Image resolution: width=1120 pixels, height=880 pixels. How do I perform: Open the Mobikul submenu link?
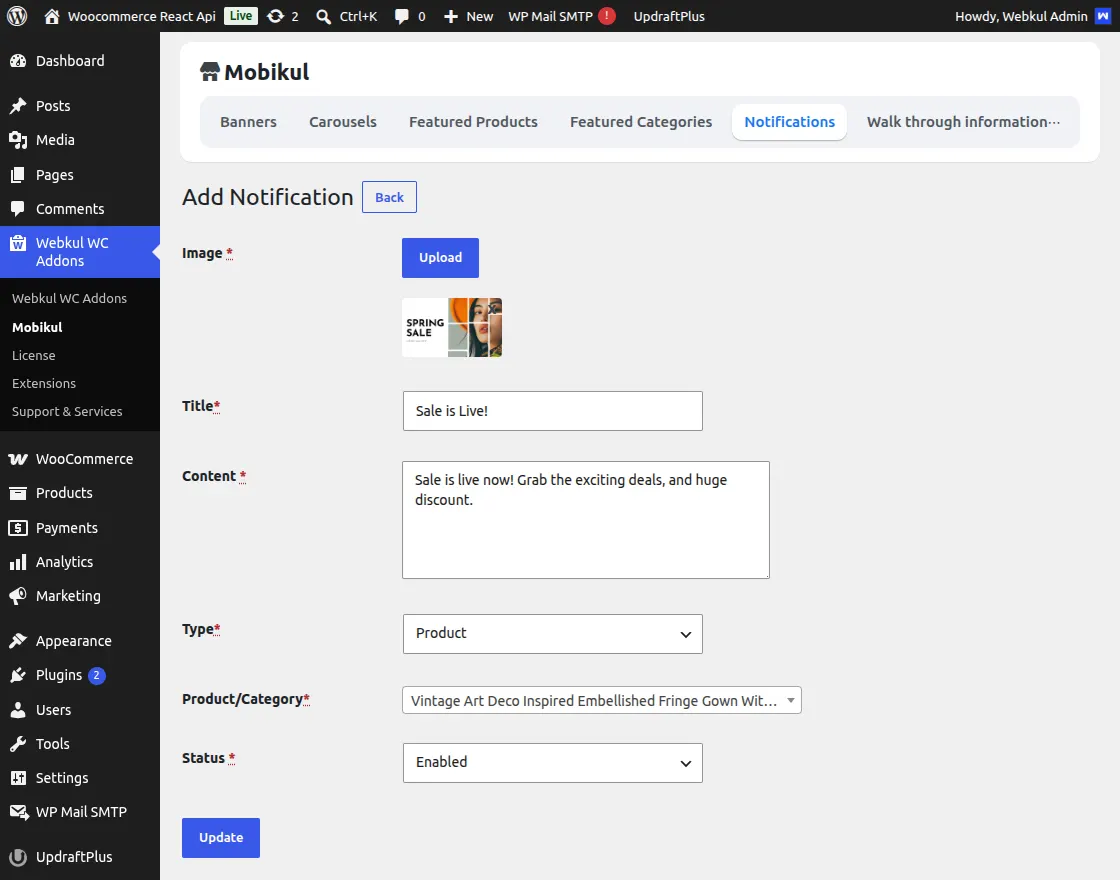click(x=37, y=327)
